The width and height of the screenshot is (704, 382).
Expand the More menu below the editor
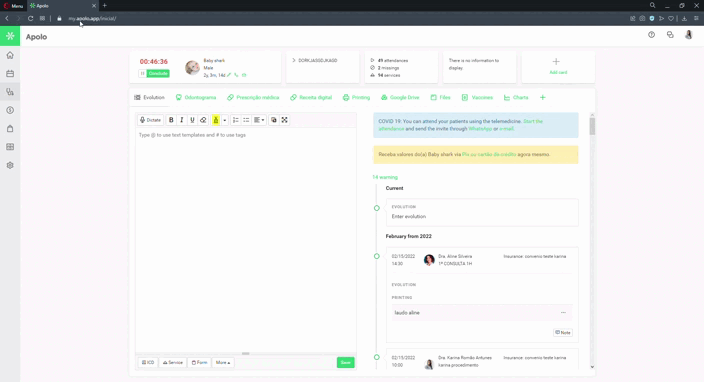[223, 362]
